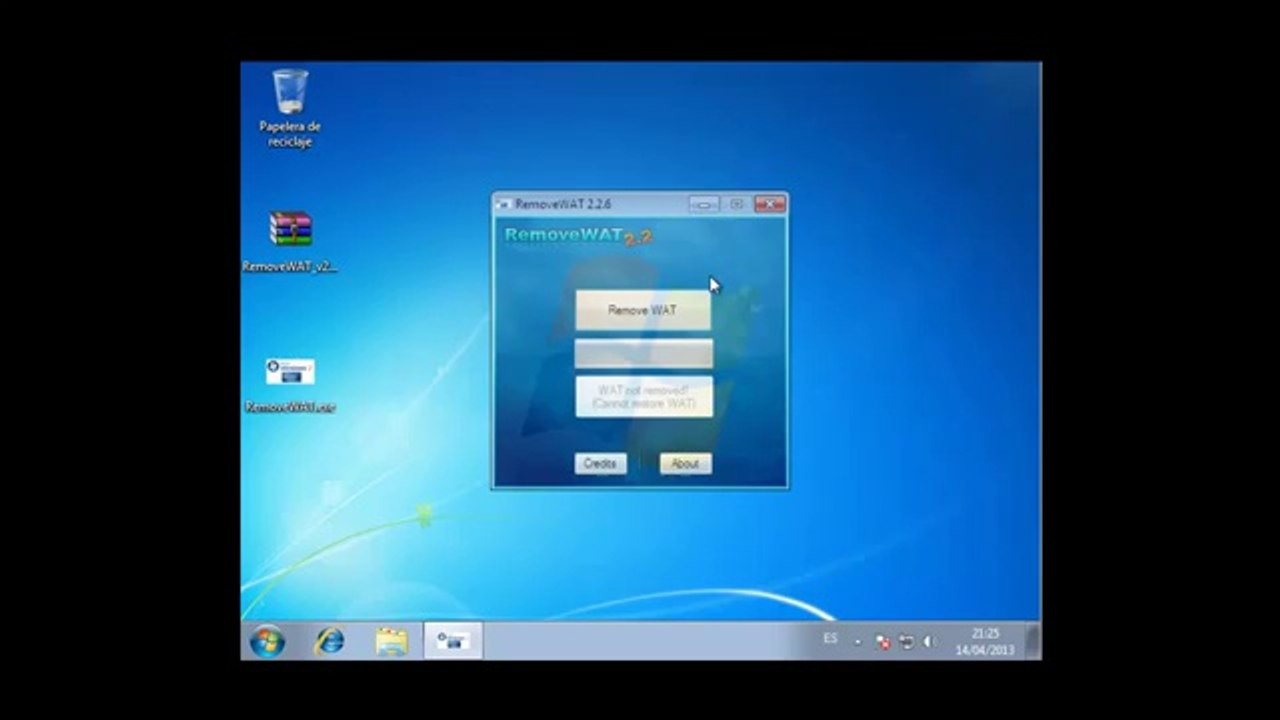
Task: Select the RemoveWAT WinRAR archive icon
Action: (290, 241)
